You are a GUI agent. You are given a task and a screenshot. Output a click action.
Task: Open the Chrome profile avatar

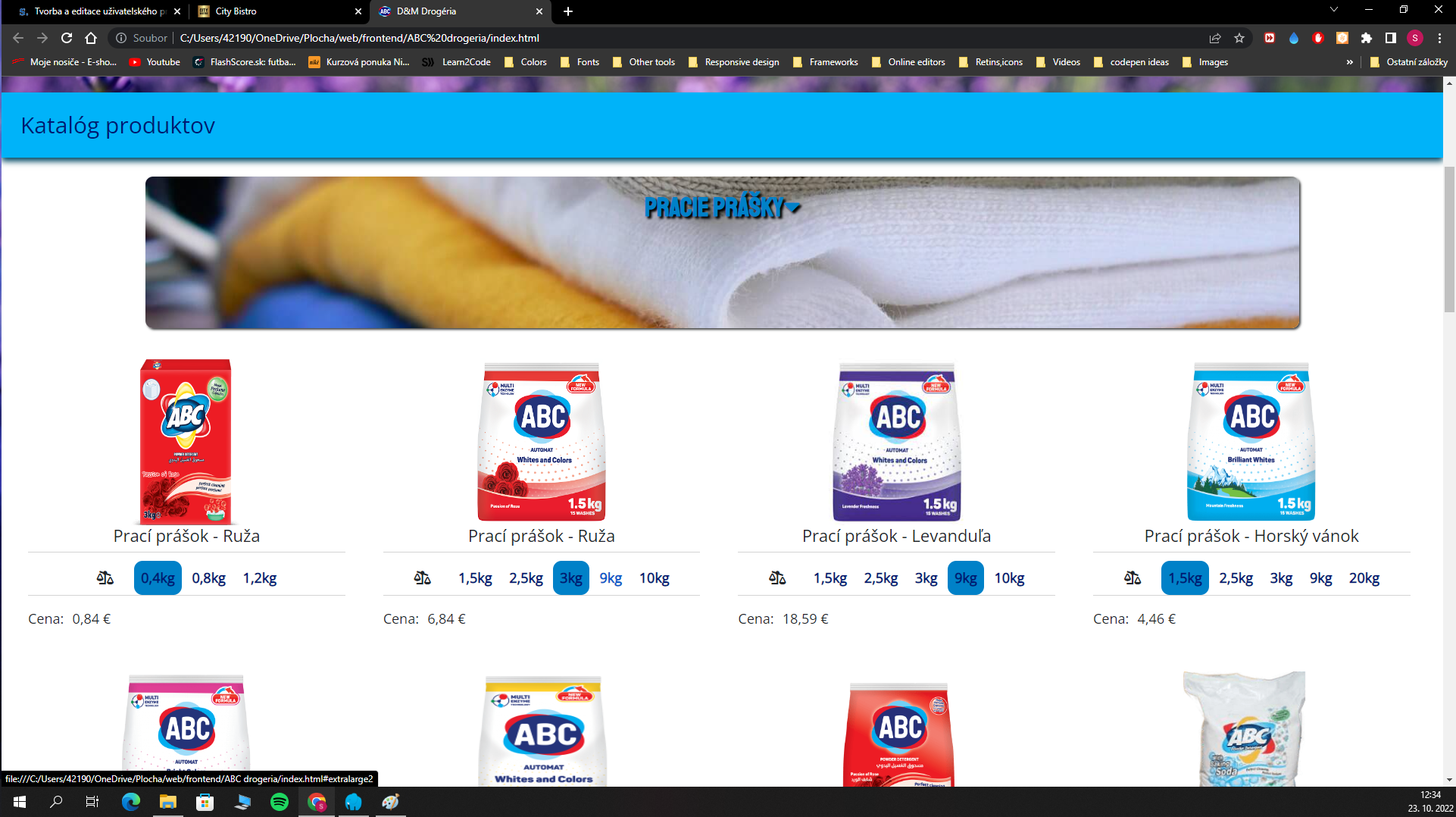(1415, 38)
